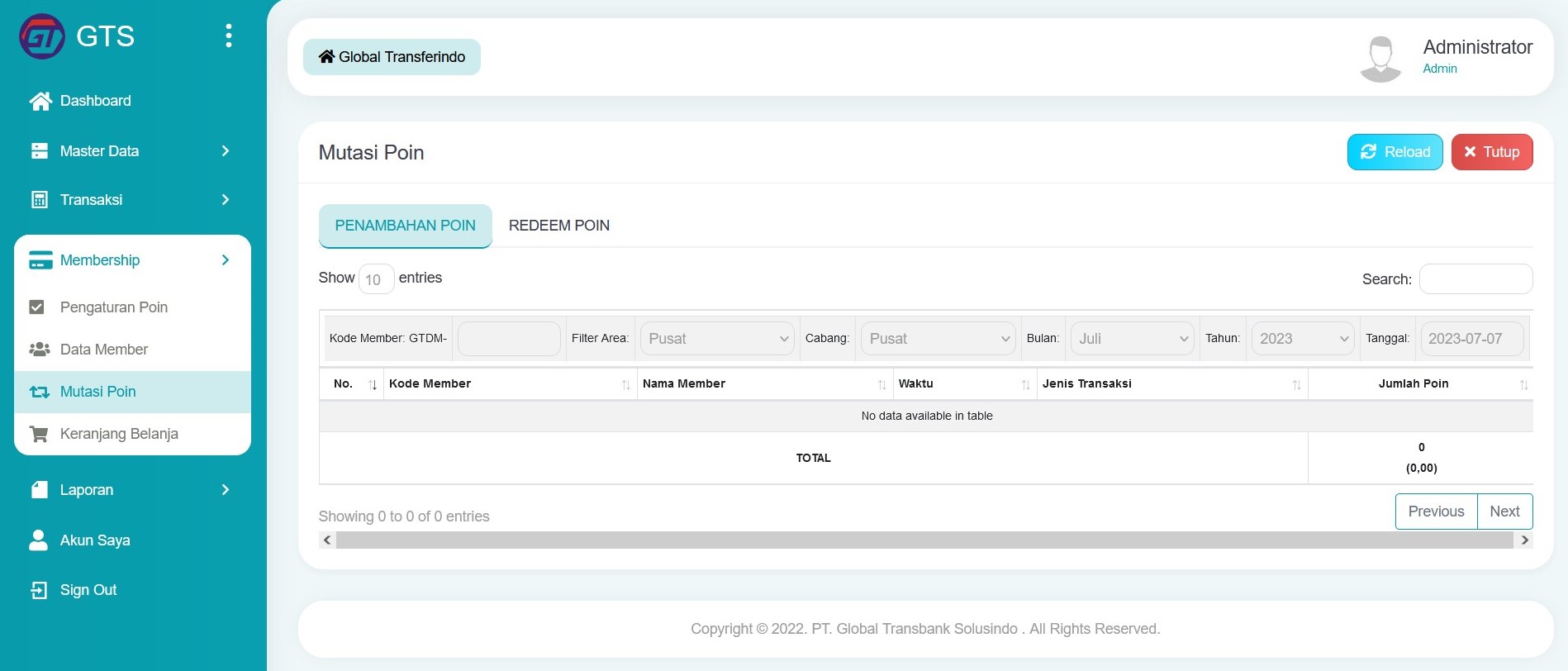This screenshot has height=671, width=1568.
Task: Click the Akun Saya user icon
Action: (x=38, y=540)
